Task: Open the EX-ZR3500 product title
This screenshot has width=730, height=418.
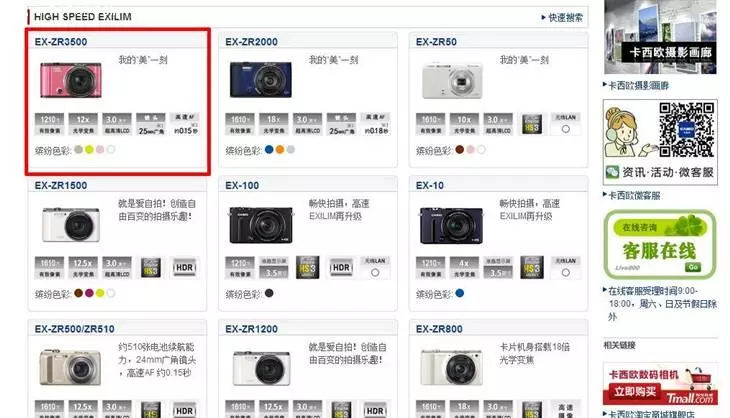Action: 61,41
